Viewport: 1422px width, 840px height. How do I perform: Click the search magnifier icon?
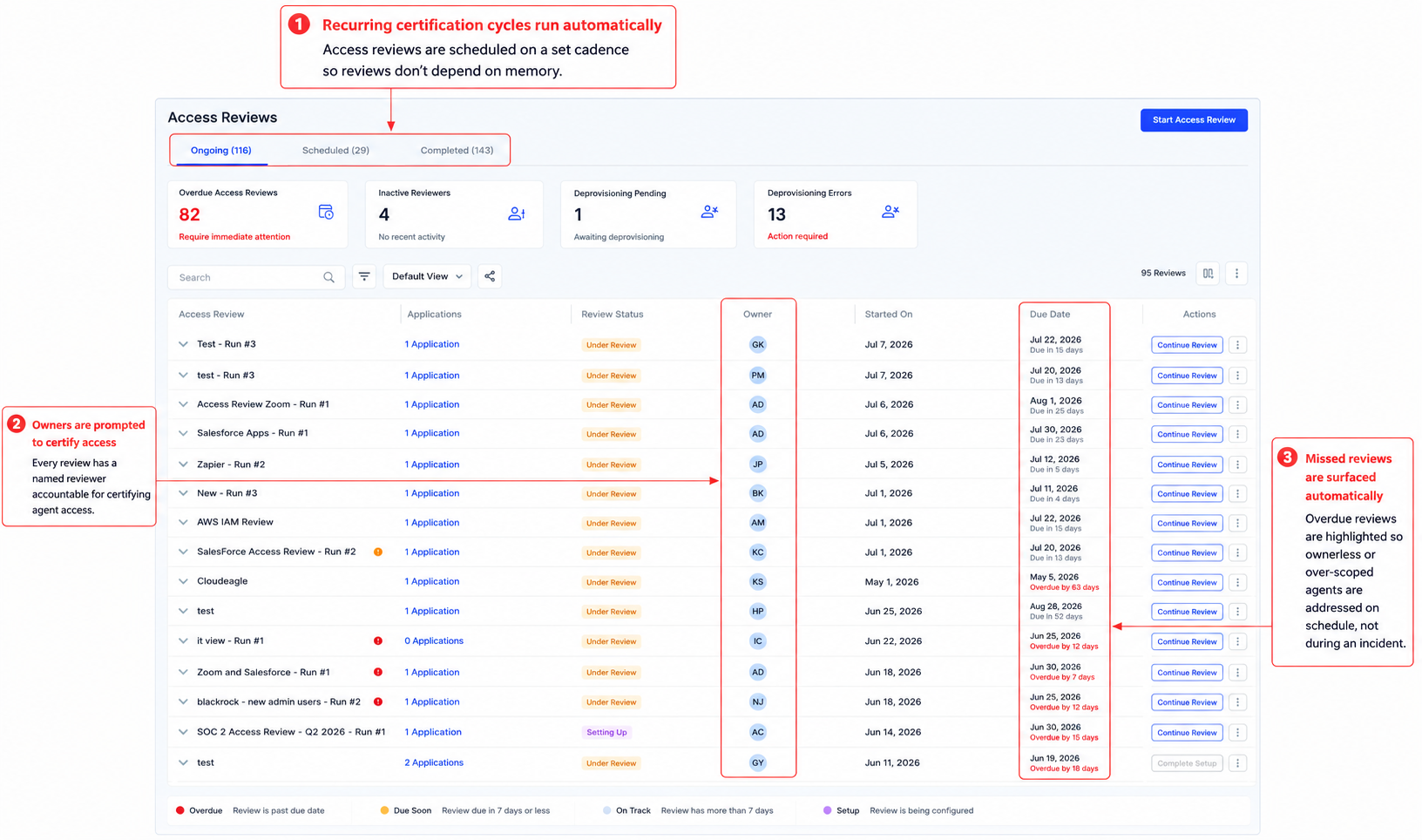click(328, 277)
